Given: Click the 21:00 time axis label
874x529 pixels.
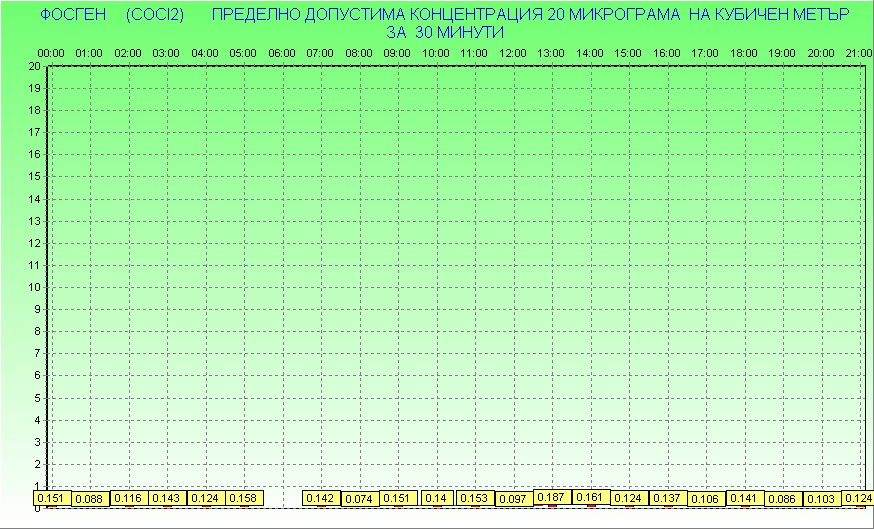Looking at the screenshot, I should tap(858, 53).
